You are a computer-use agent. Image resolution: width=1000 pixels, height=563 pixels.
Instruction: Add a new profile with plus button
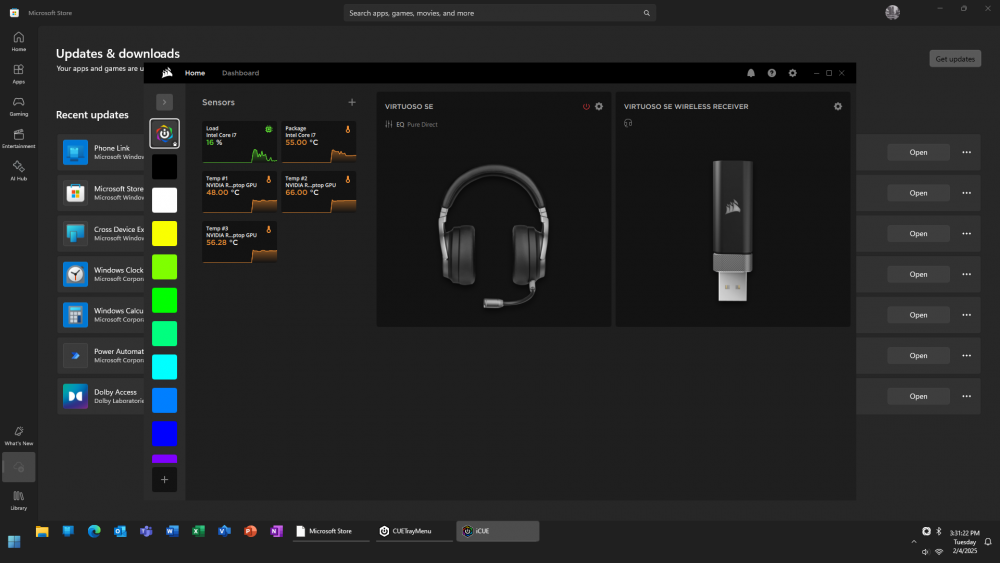pos(165,479)
